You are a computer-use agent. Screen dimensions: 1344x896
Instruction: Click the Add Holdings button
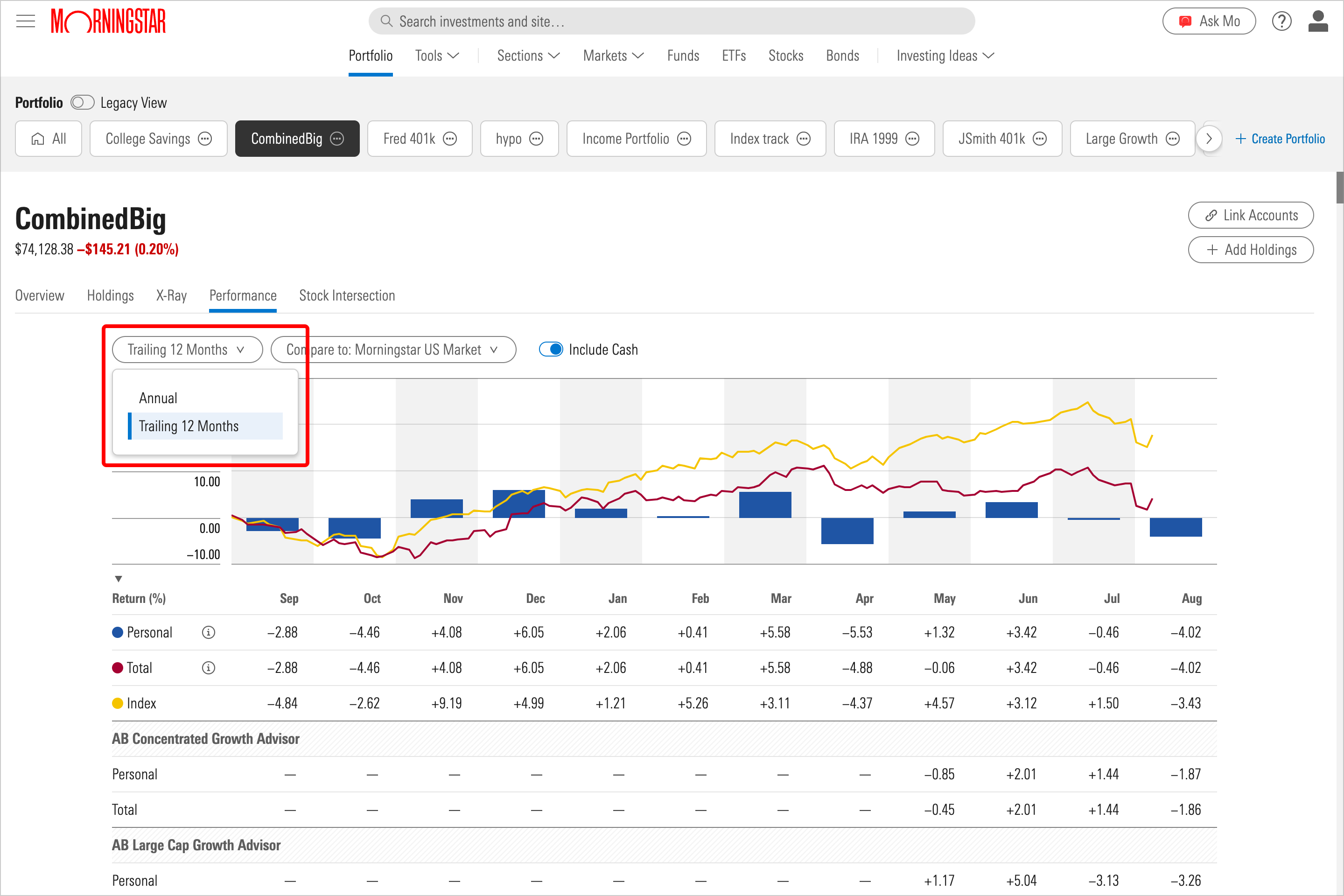click(1251, 250)
